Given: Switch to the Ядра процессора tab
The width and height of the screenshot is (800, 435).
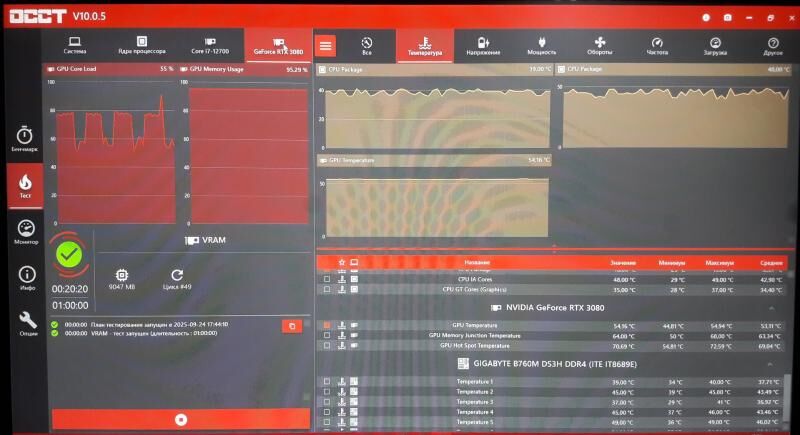Looking at the screenshot, I should 142,45.
